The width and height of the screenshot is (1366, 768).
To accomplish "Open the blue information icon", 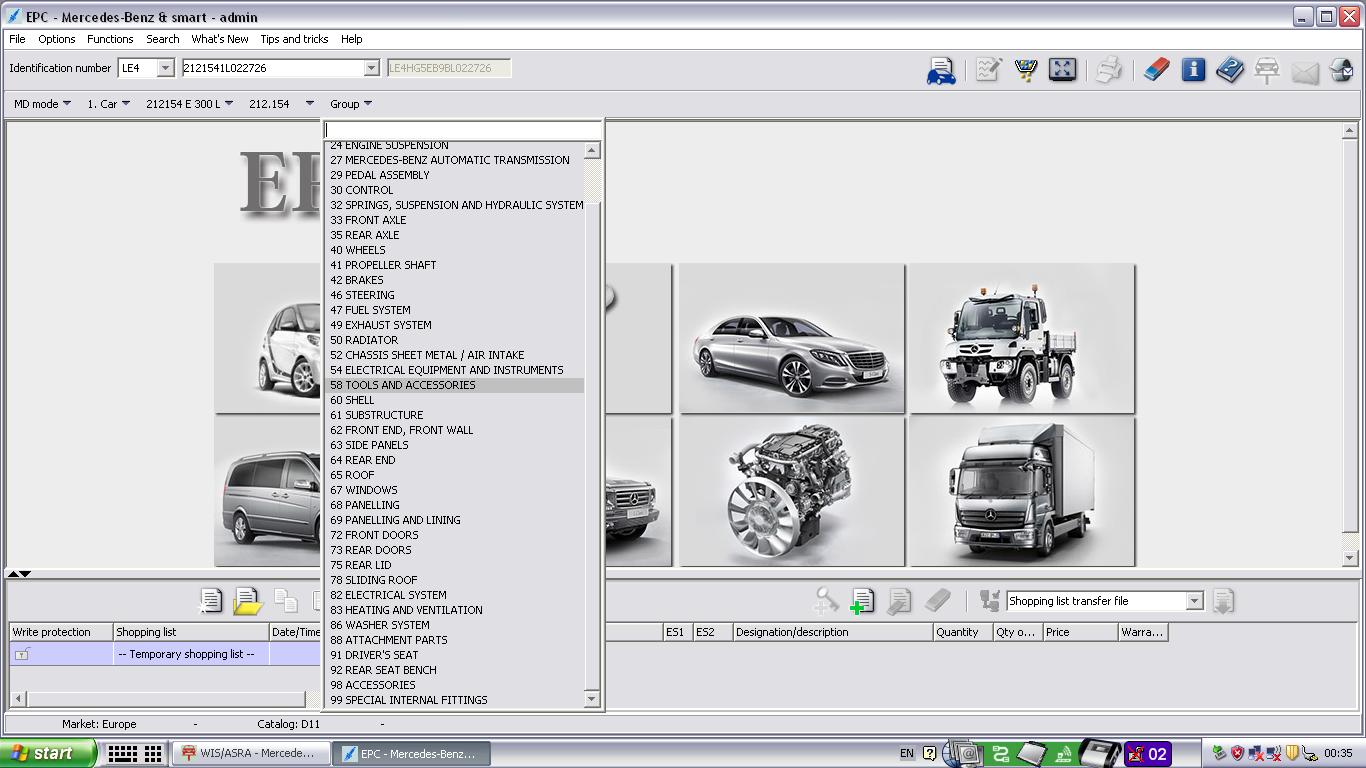I will point(1193,70).
